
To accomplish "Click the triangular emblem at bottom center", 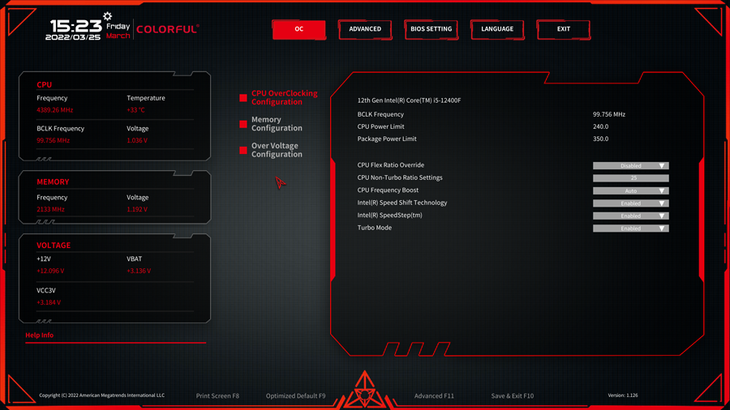I will [365, 390].
